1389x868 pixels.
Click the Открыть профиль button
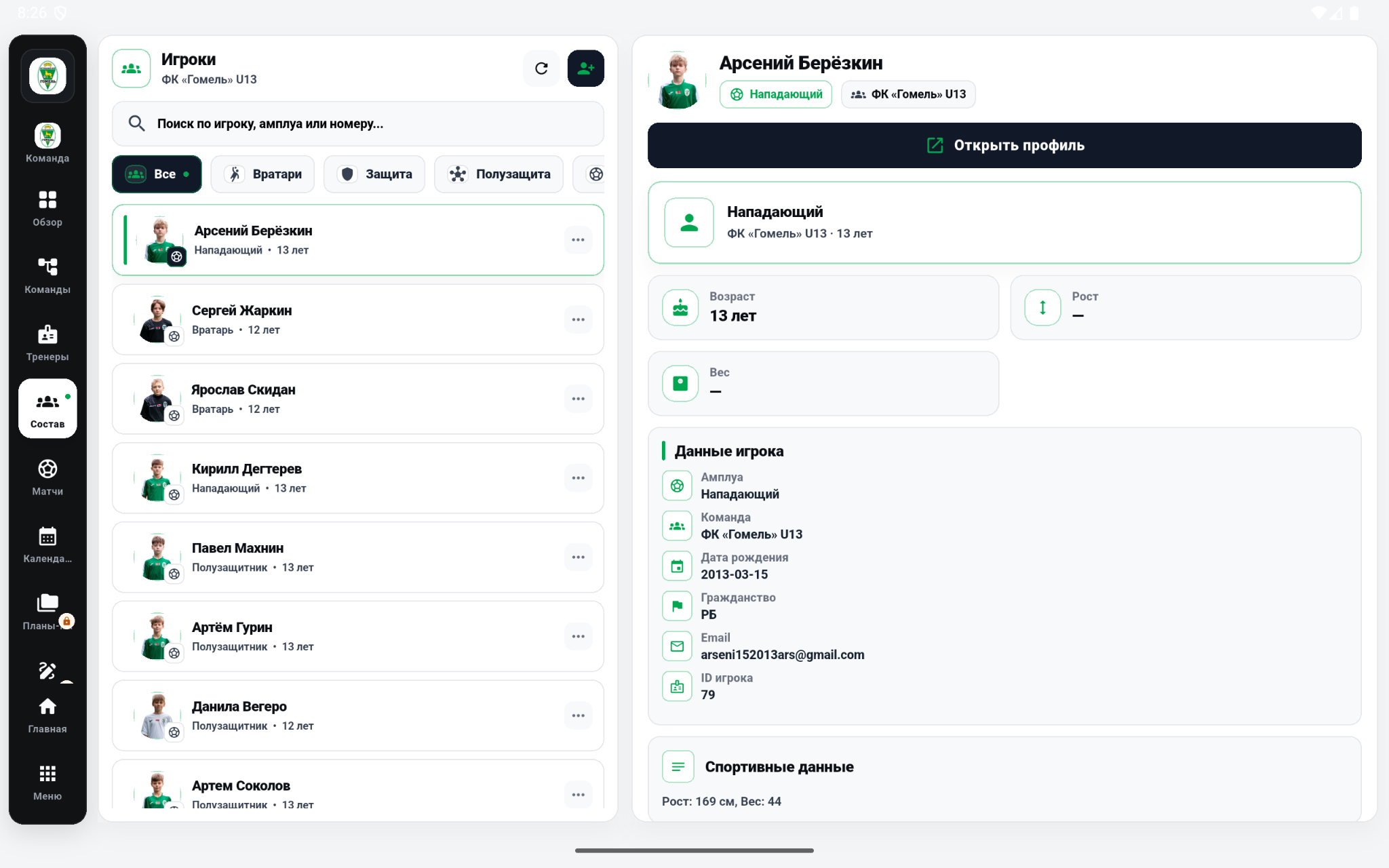1004,145
